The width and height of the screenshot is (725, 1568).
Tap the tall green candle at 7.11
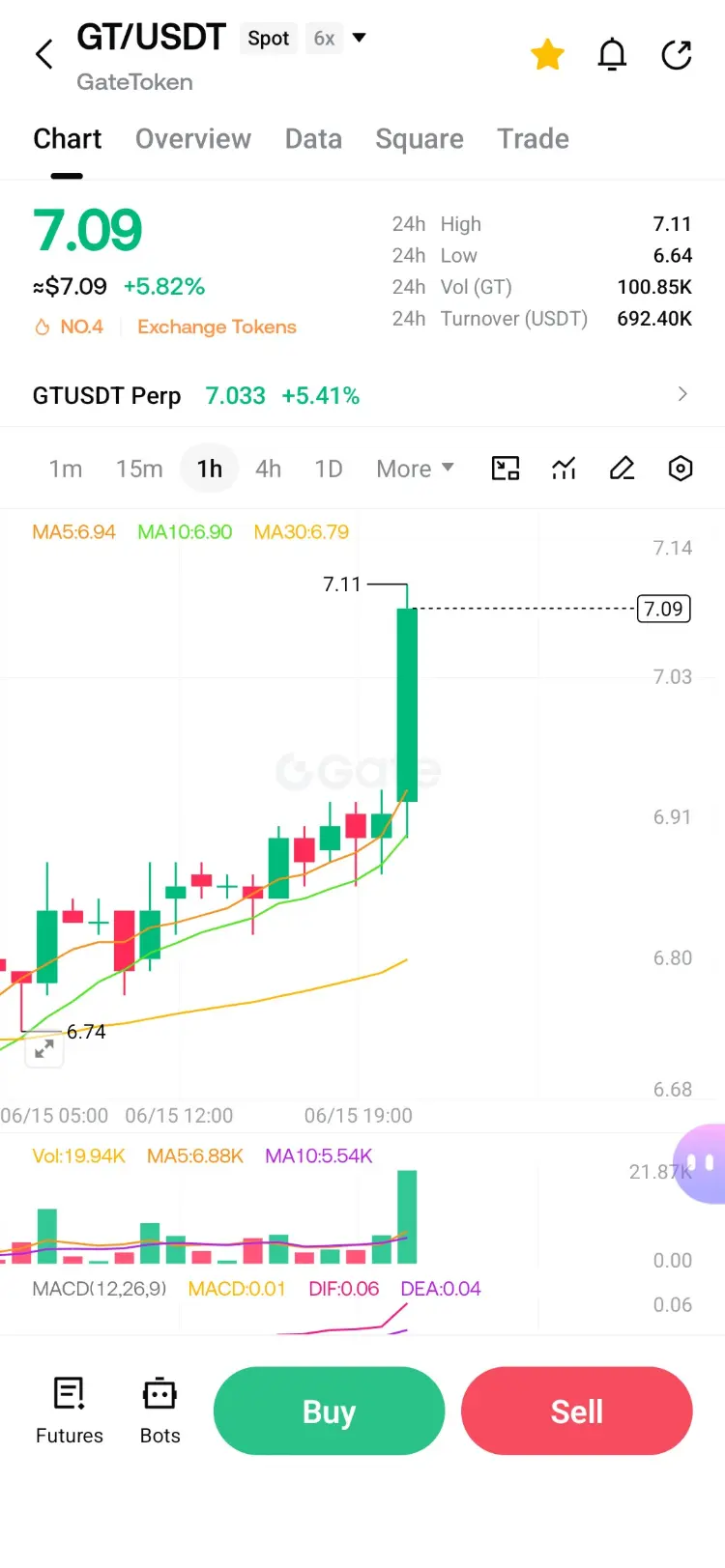(x=407, y=705)
